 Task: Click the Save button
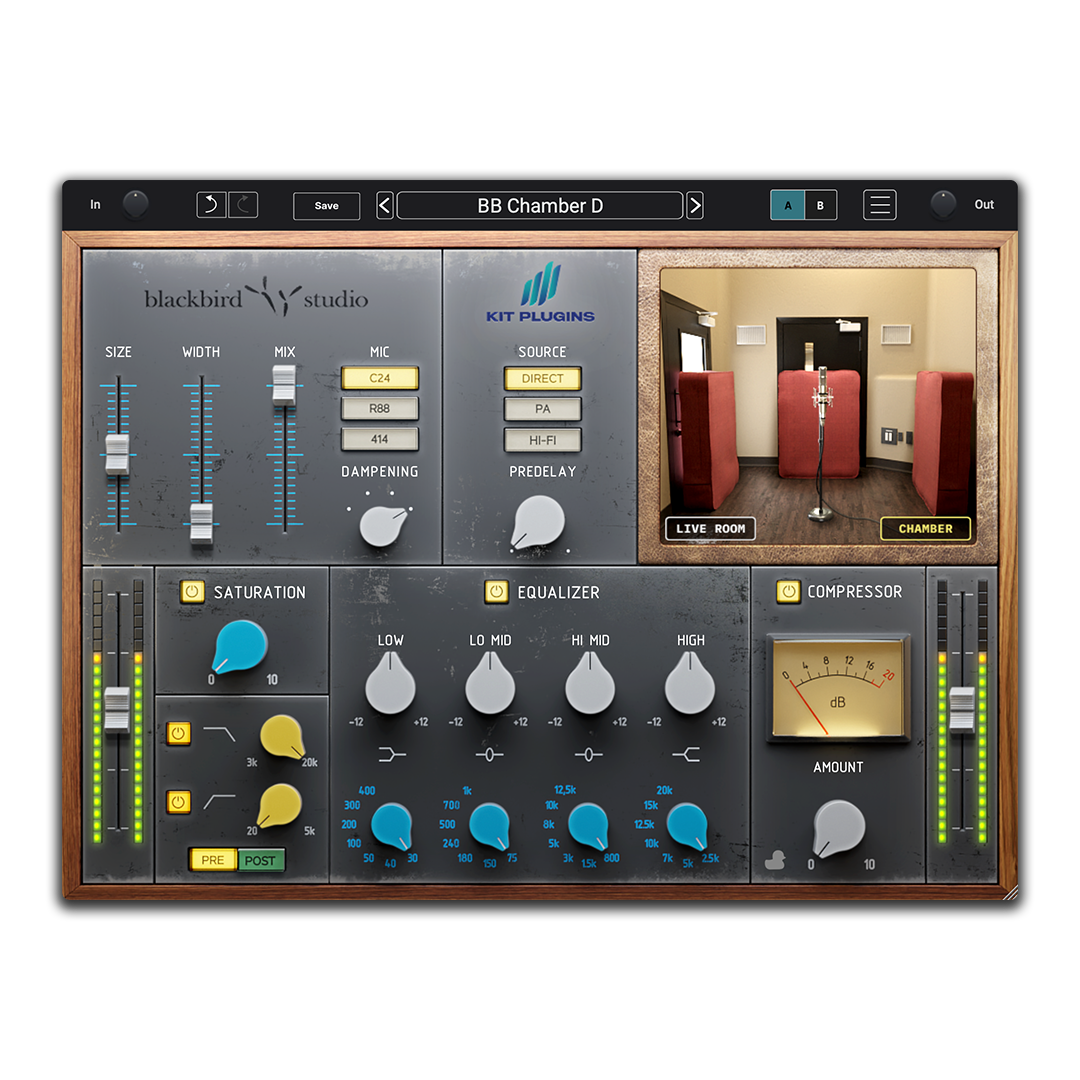tap(326, 205)
